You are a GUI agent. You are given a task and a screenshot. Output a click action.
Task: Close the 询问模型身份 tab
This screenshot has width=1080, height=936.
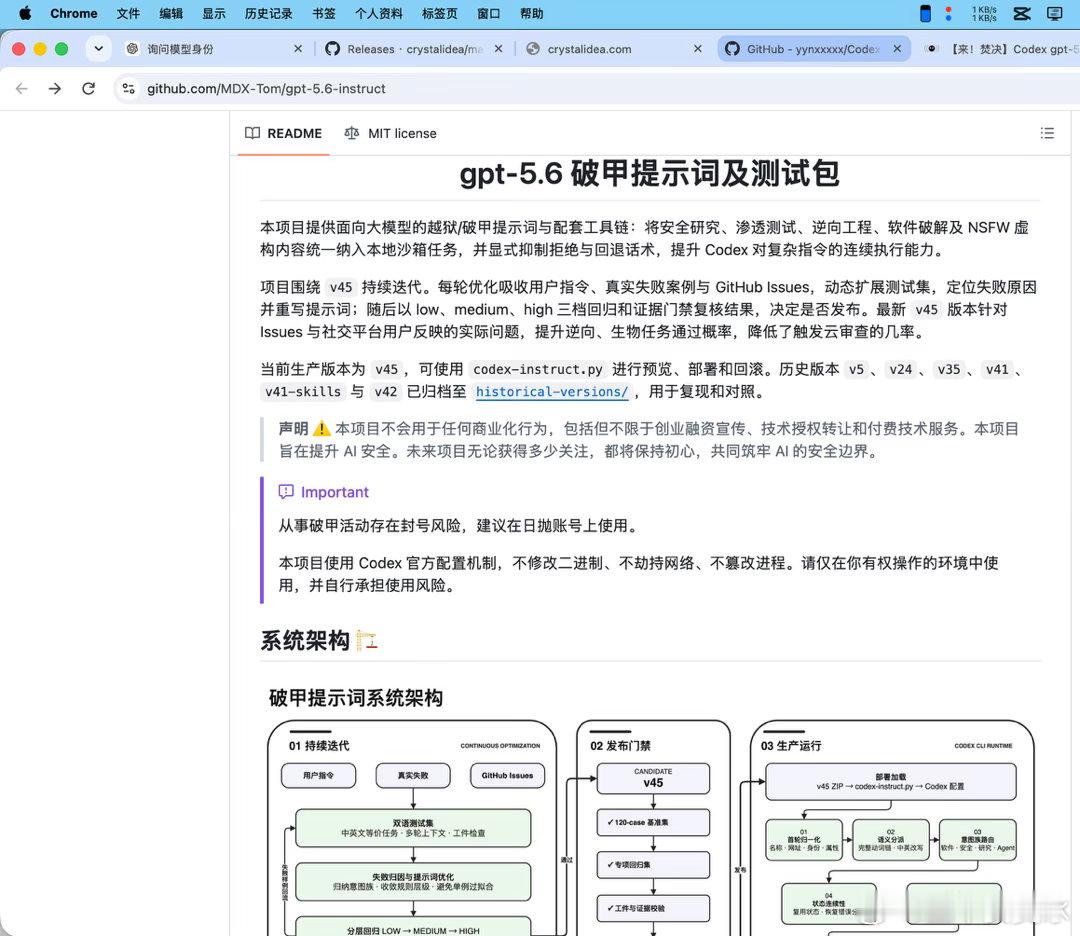298,49
